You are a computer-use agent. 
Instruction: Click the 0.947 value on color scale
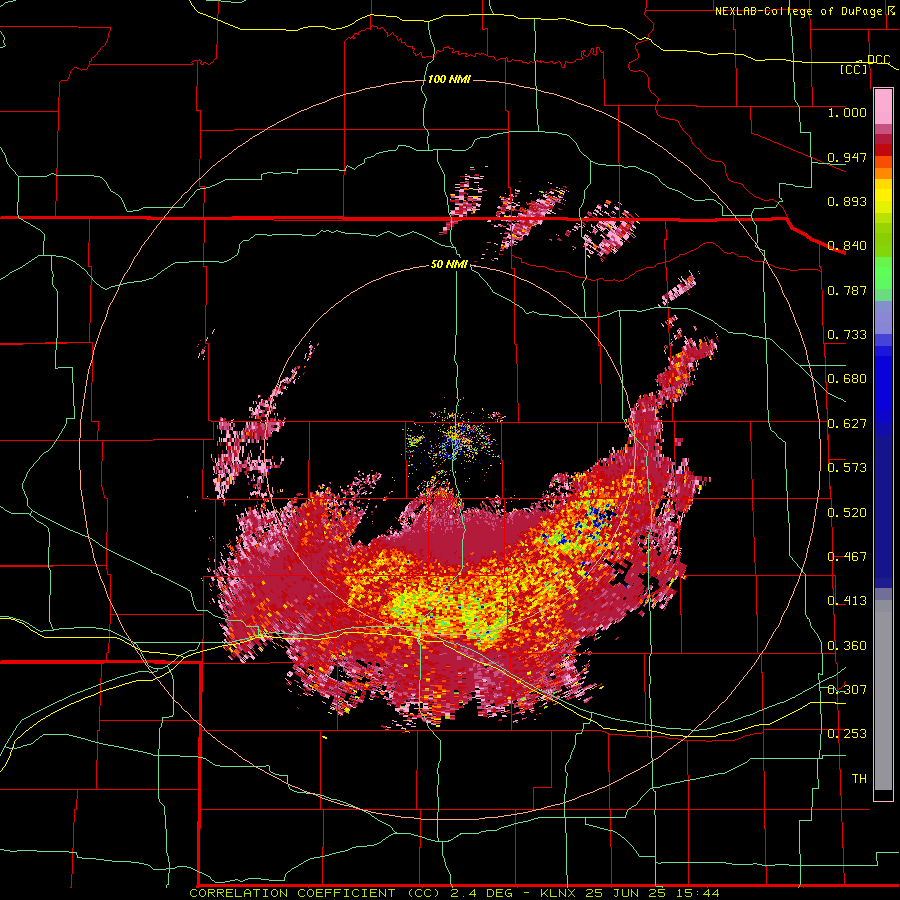pyautogui.click(x=847, y=157)
